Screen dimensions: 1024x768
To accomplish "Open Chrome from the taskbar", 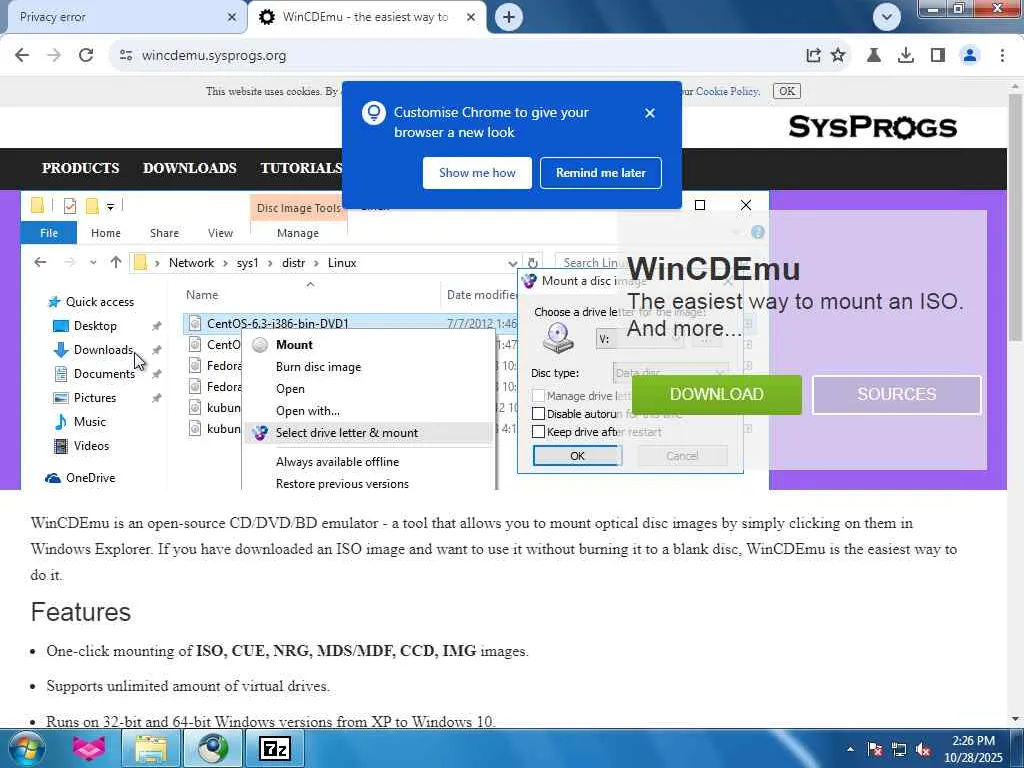I will pos(212,748).
